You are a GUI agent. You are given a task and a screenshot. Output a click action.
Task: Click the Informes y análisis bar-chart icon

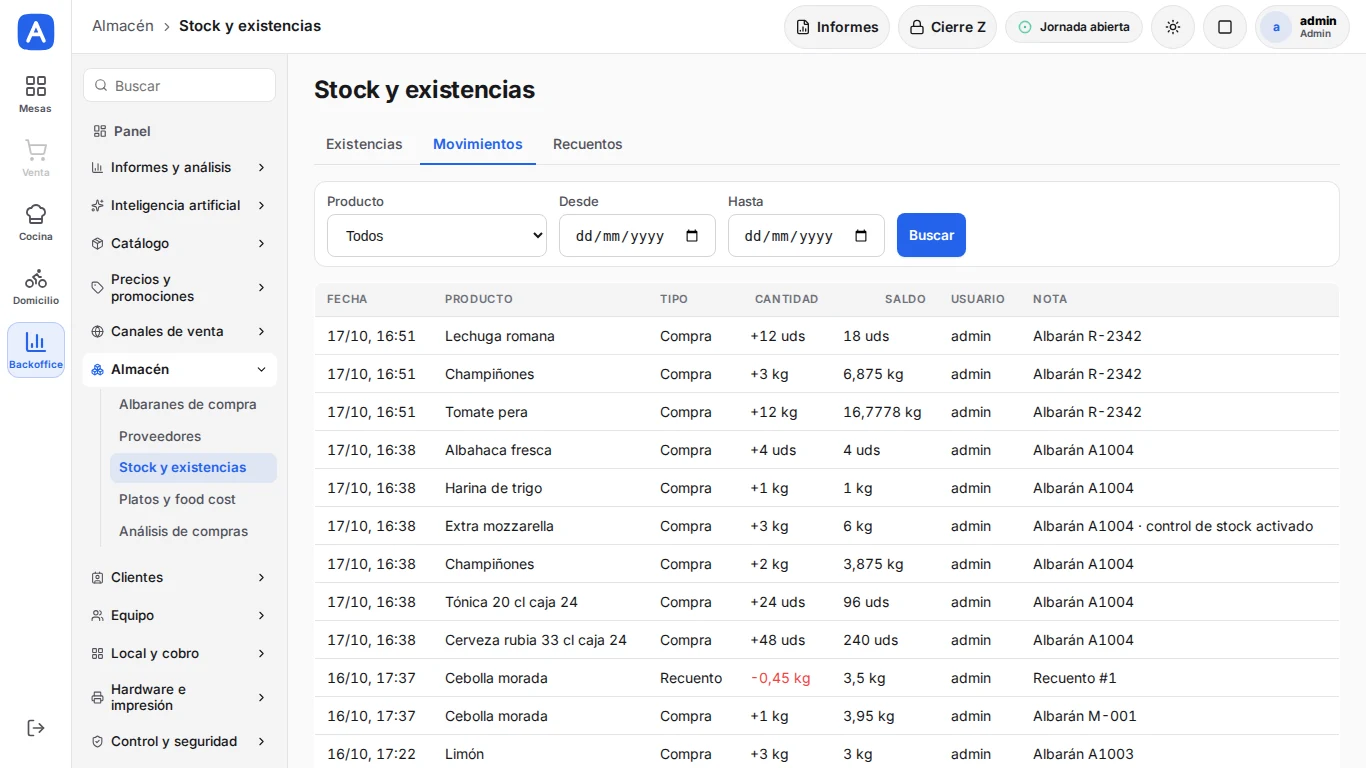coord(97,167)
